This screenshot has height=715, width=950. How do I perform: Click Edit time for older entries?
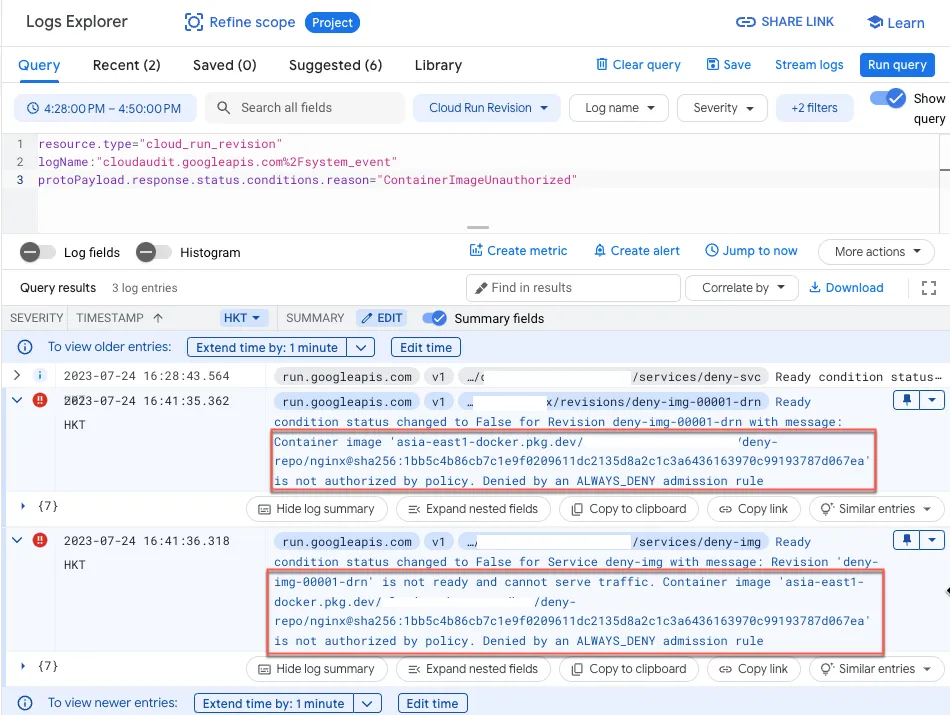coord(426,347)
